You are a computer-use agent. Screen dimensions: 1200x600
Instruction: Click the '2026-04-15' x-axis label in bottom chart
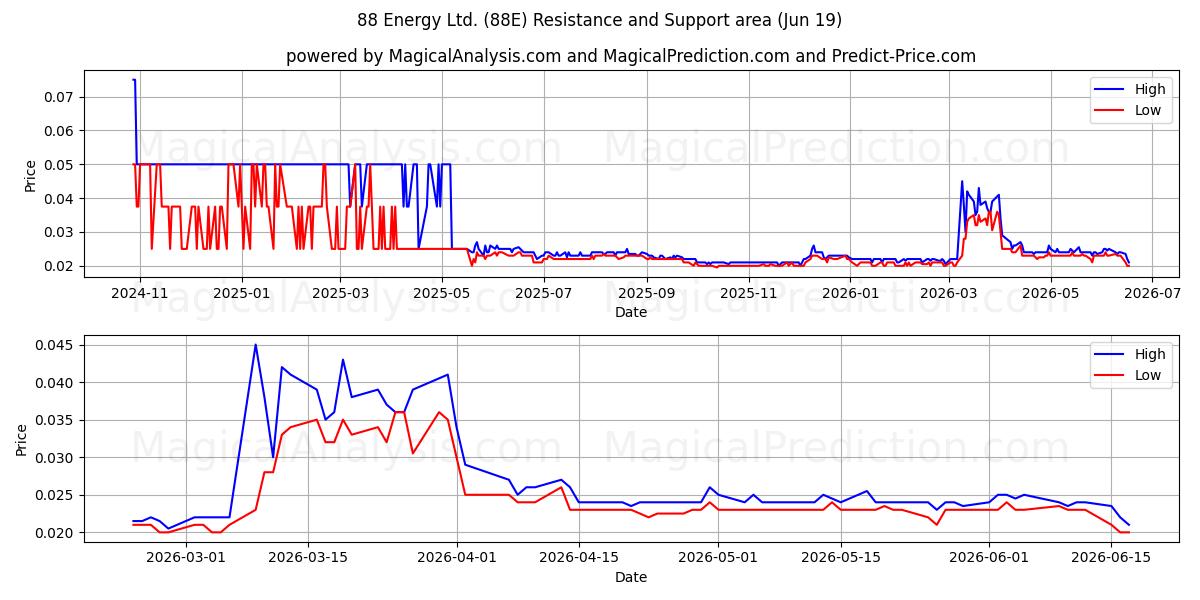tap(579, 558)
